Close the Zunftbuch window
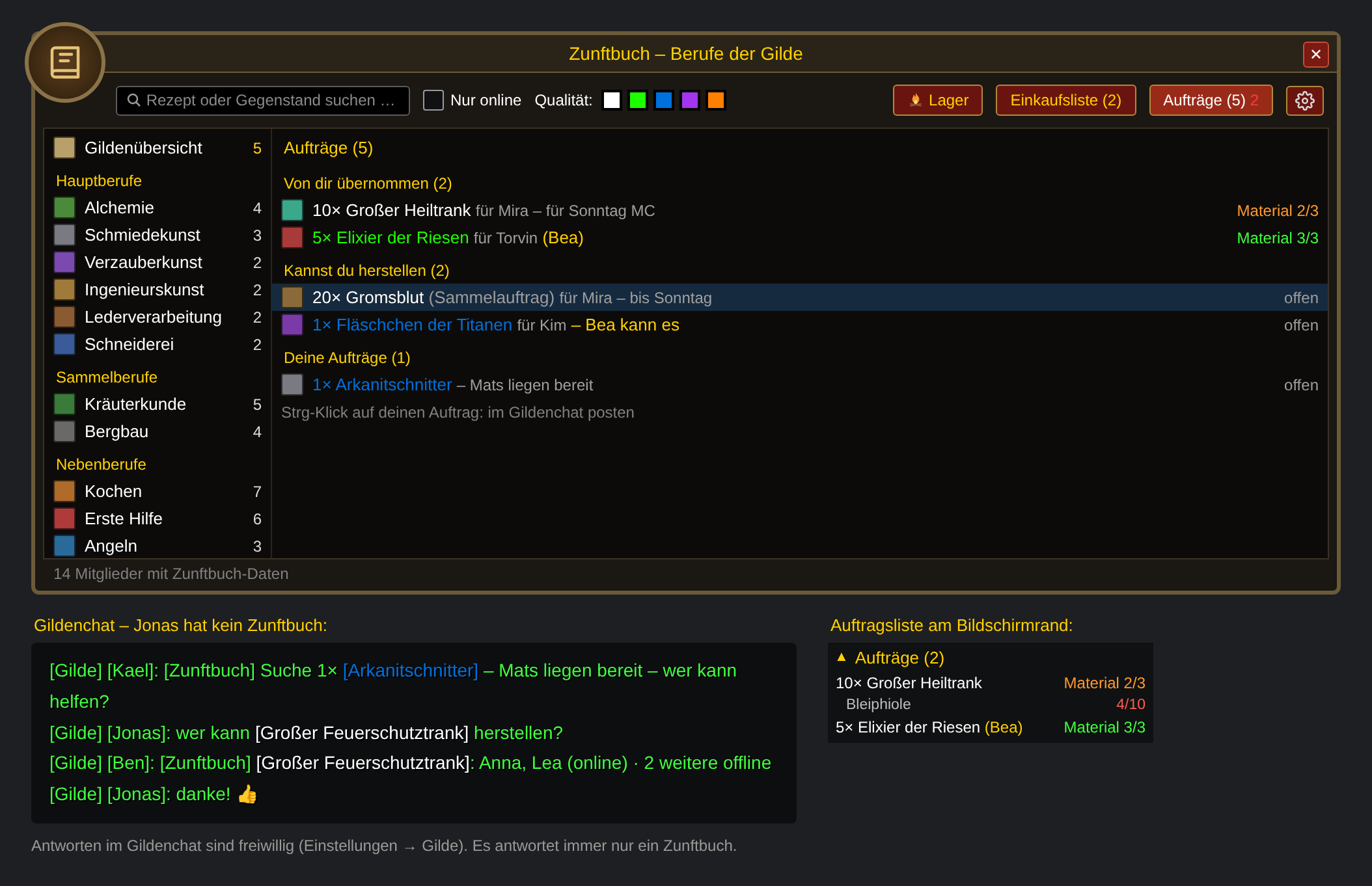This screenshot has height=886, width=1372. (x=1316, y=55)
